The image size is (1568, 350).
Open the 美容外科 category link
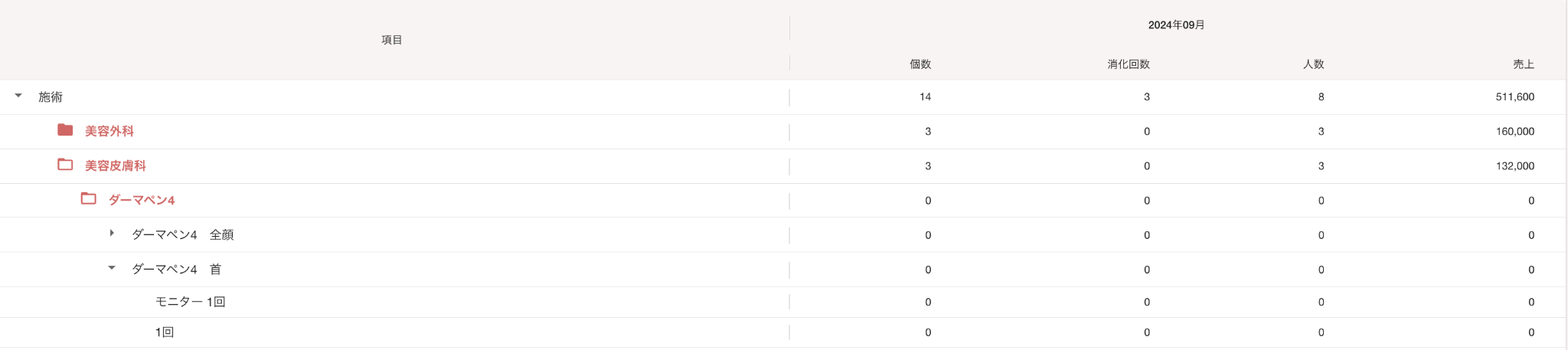coord(109,131)
